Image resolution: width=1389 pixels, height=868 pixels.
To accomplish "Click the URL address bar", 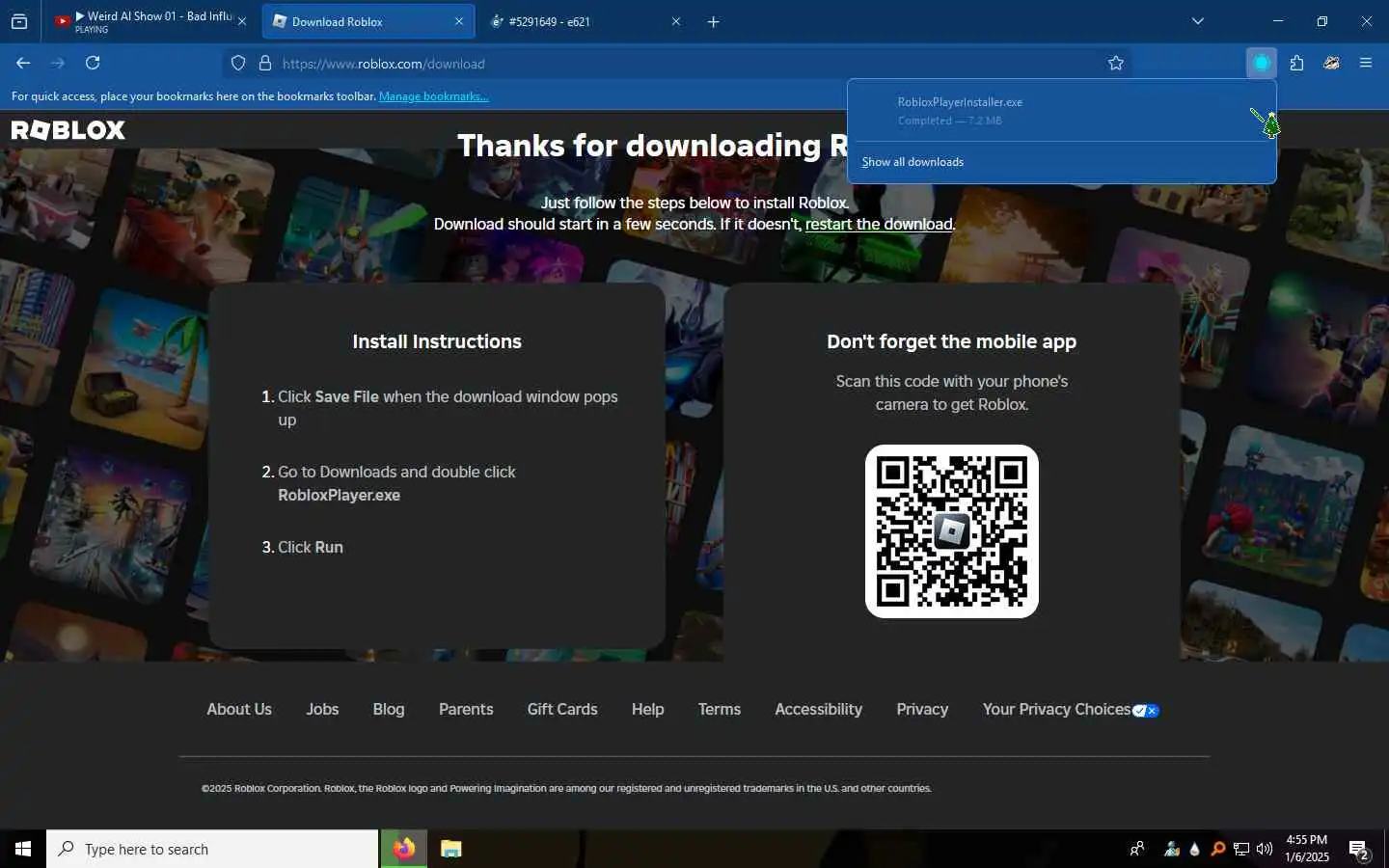I will pos(675,64).
